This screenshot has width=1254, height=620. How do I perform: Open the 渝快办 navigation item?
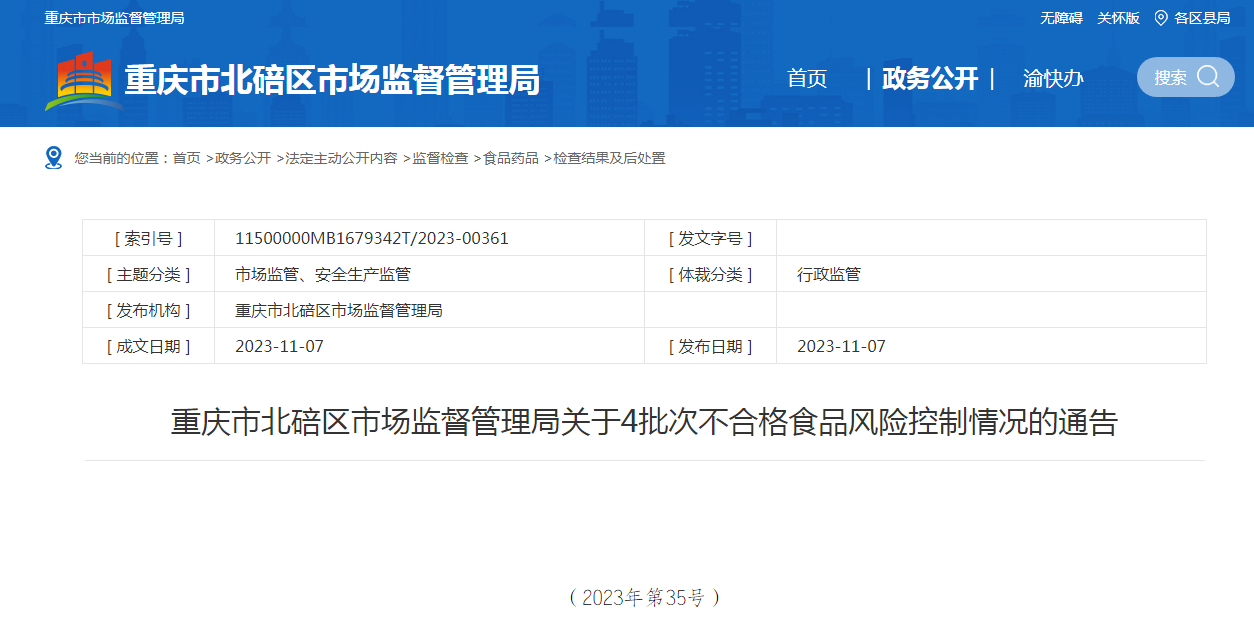(1053, 79)
